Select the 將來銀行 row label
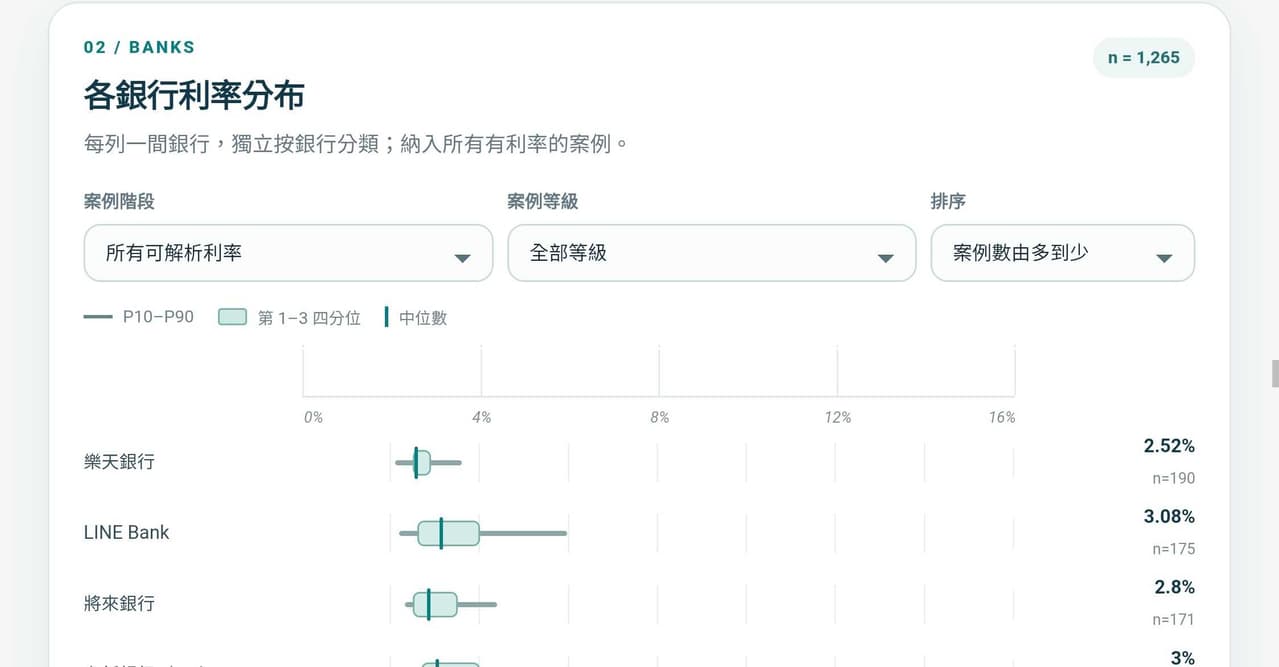 coord(119,604)
